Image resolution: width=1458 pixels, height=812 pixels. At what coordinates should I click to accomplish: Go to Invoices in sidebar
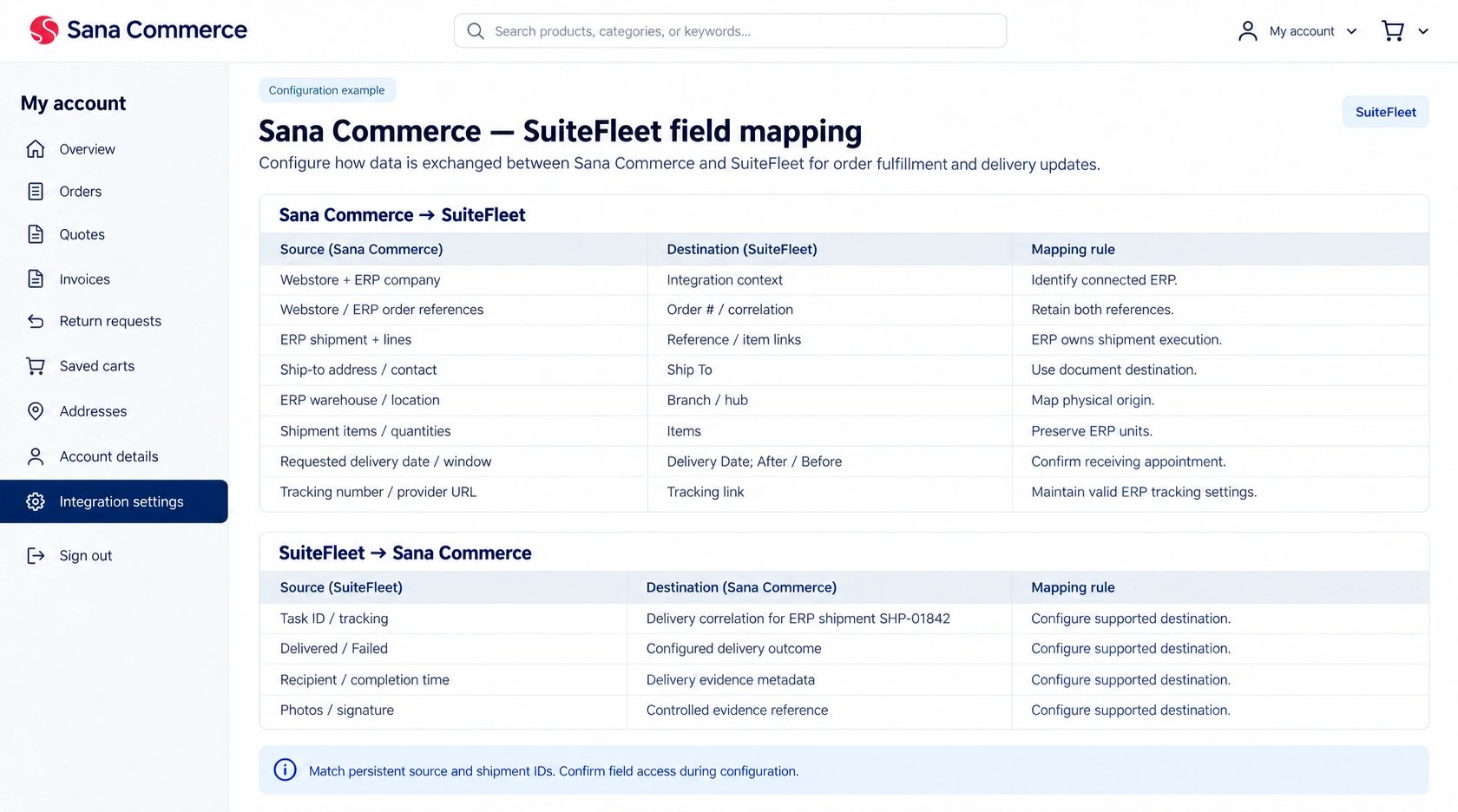coord(114,279)
